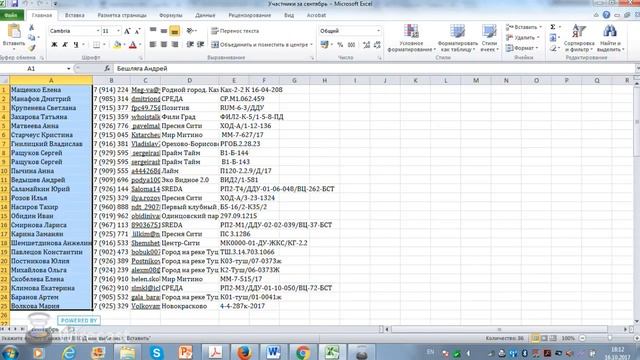Toggle middle vertical alignment
Viewport: 640px width, 360px height.
point(164,31)
